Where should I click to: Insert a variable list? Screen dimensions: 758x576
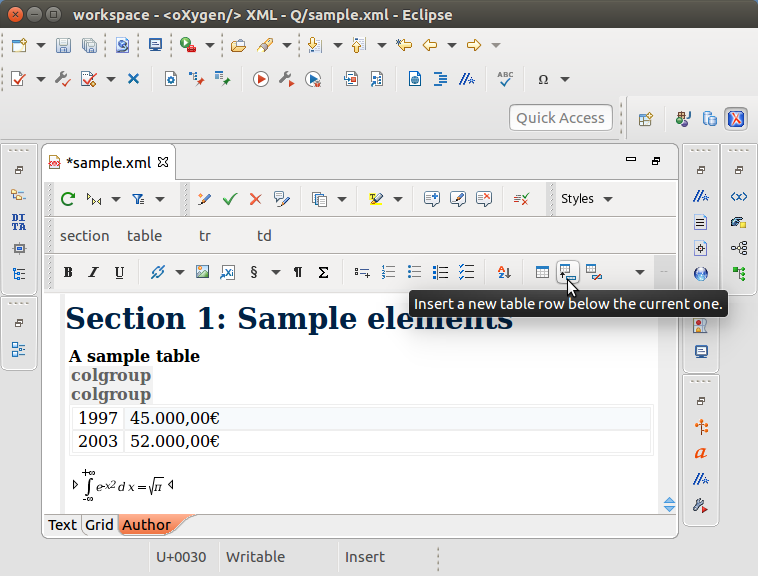point(440,273)
